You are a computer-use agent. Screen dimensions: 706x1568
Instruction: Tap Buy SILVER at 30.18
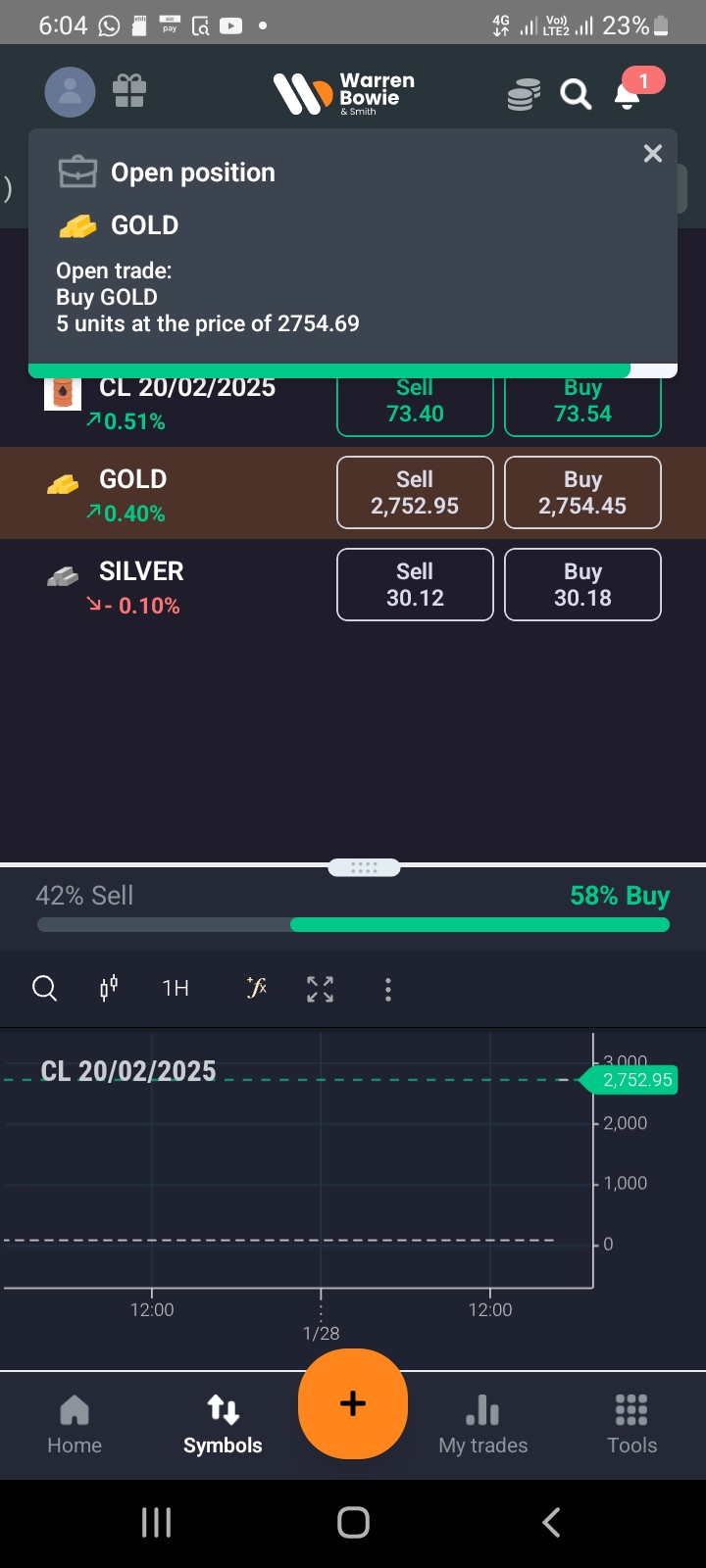click(582, 585)
